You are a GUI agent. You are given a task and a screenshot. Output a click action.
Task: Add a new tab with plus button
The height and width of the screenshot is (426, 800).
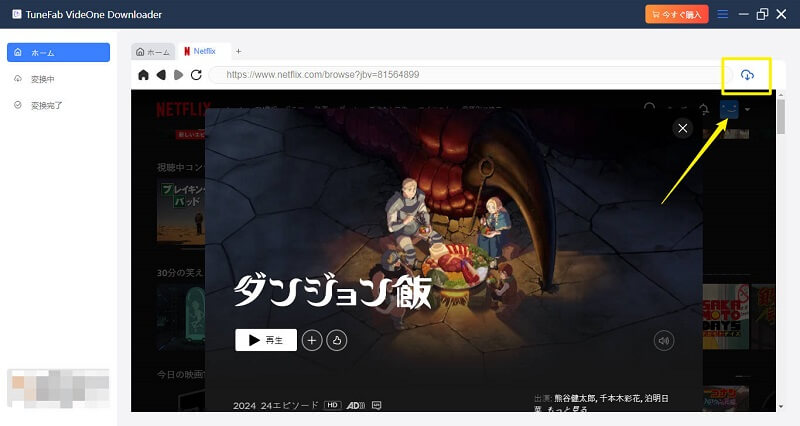pyautogui.click(x=238, y=51)
